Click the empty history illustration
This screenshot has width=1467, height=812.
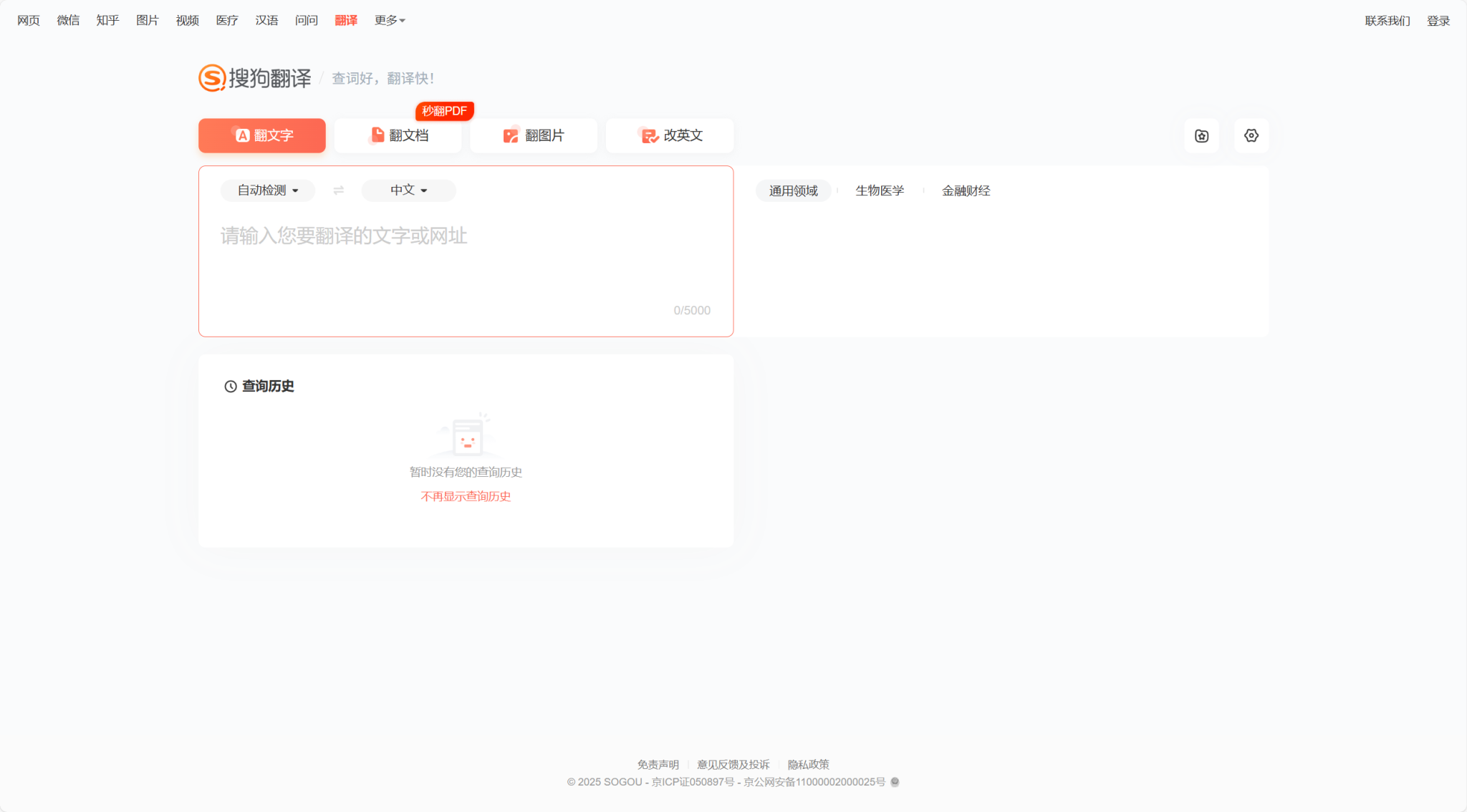point(466,435)
